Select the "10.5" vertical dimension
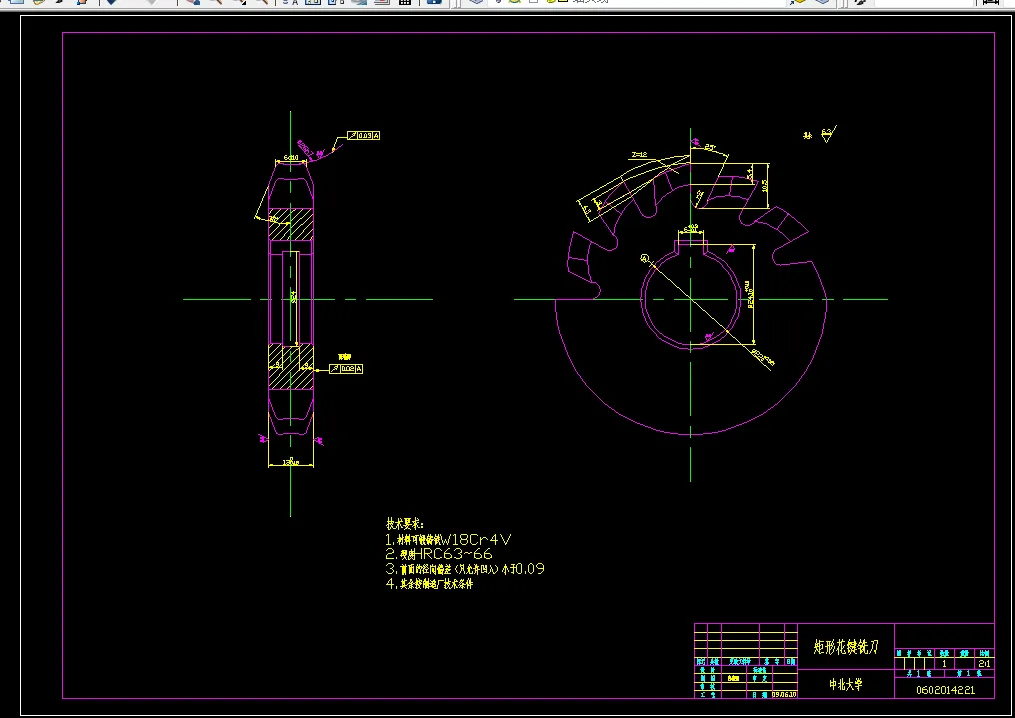 764,186
